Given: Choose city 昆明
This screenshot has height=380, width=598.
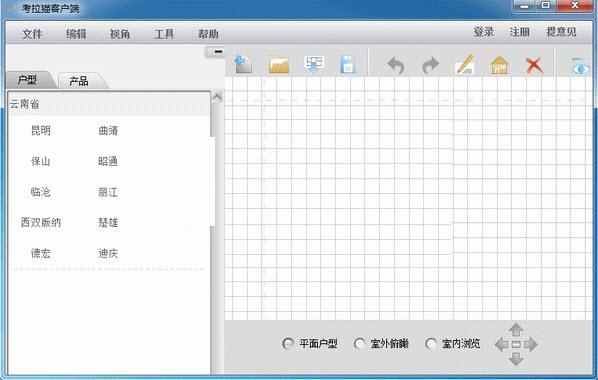Looking at the screenshot, I should (40, 130).
